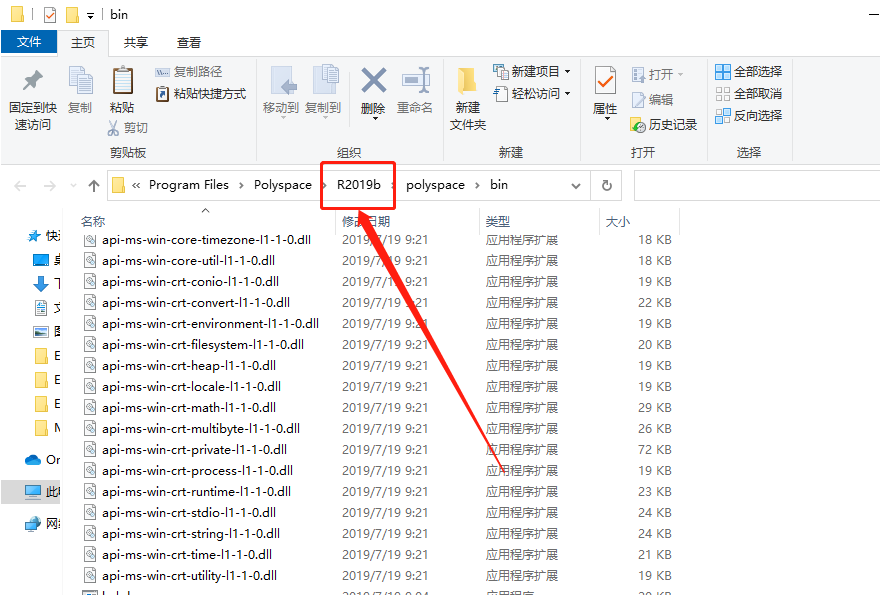Create a New folder (新建文件夹)
Viewport: 880px width, 595px height.
[468, 99]
